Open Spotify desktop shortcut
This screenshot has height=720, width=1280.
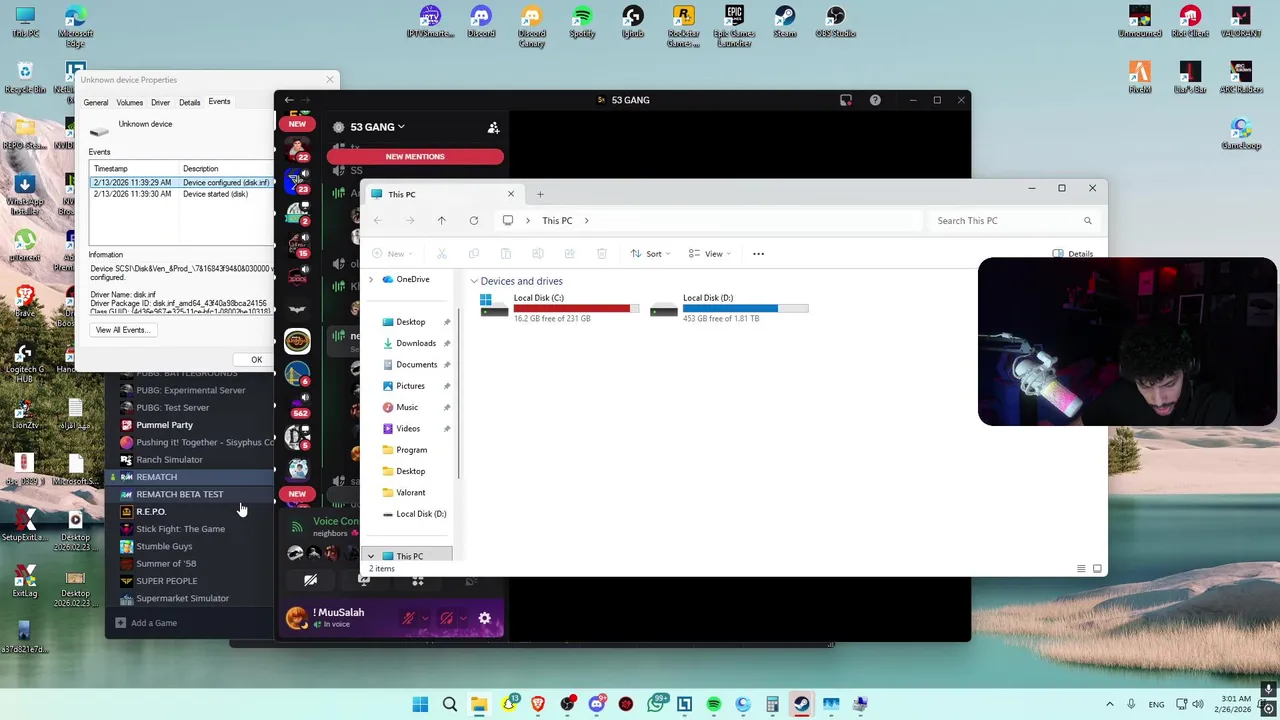(582, 22)
